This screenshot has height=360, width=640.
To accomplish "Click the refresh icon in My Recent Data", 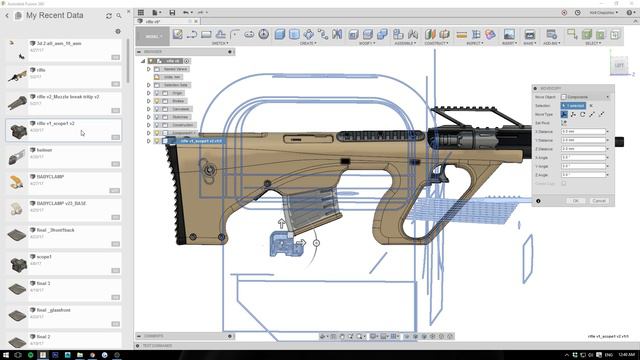I will (x=109, y=16).
